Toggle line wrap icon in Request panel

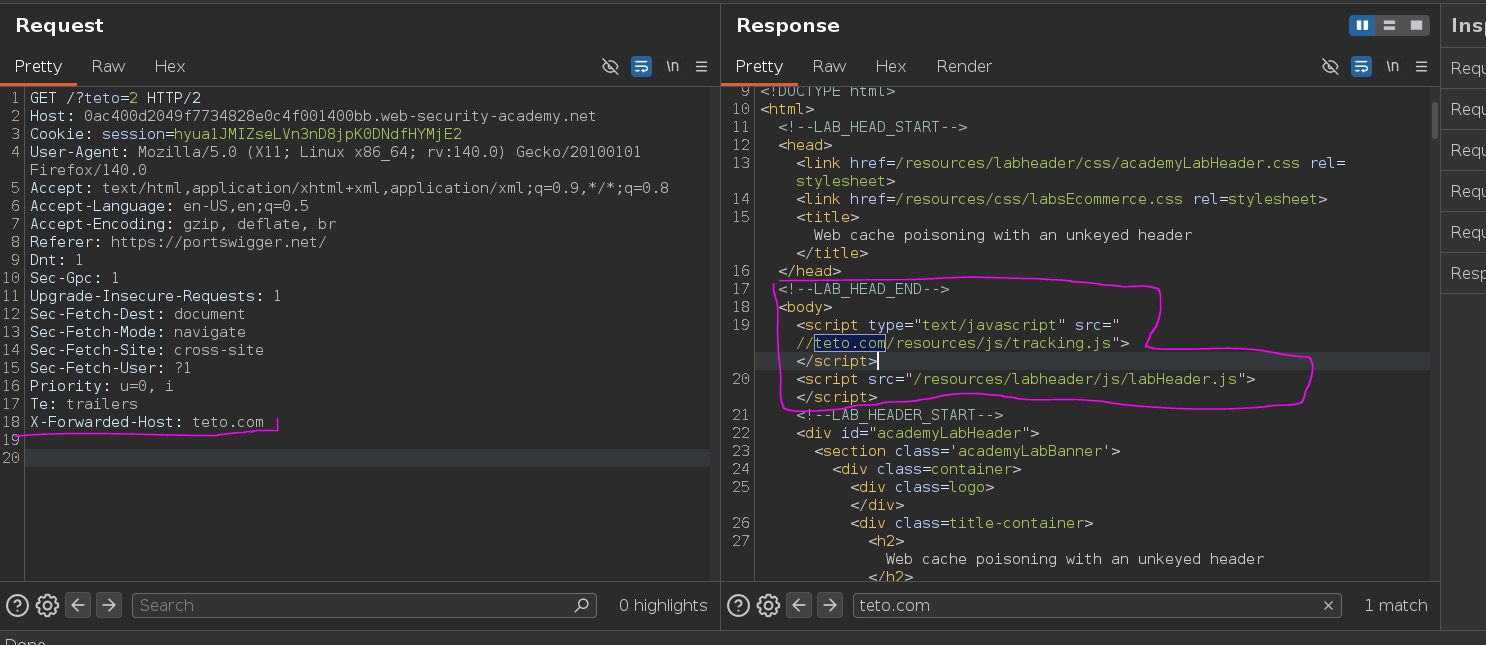[641, 66]
